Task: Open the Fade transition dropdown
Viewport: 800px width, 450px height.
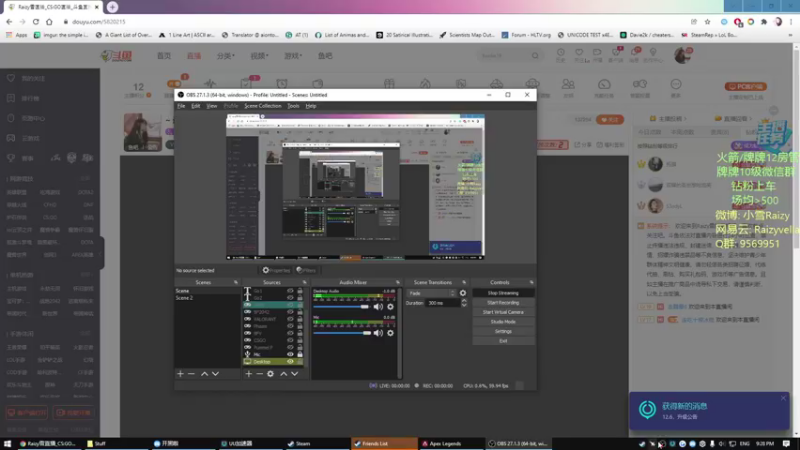Action: point(432,293)
